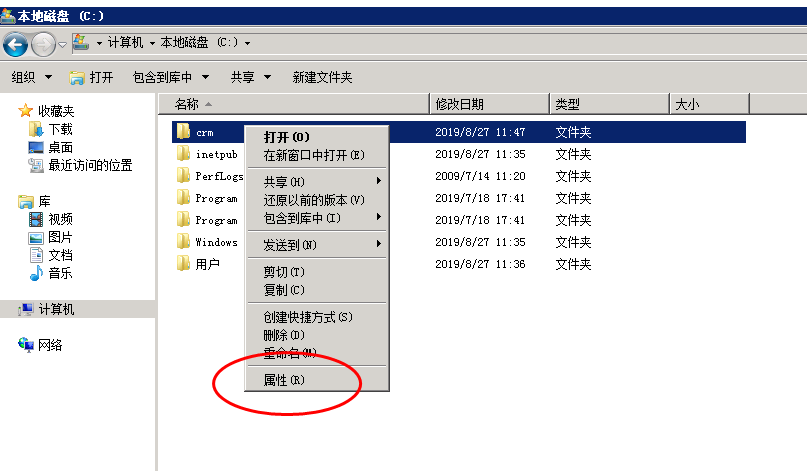Open recent pages arrow next to Forward

pyautogui.click(x=62, y=44)
